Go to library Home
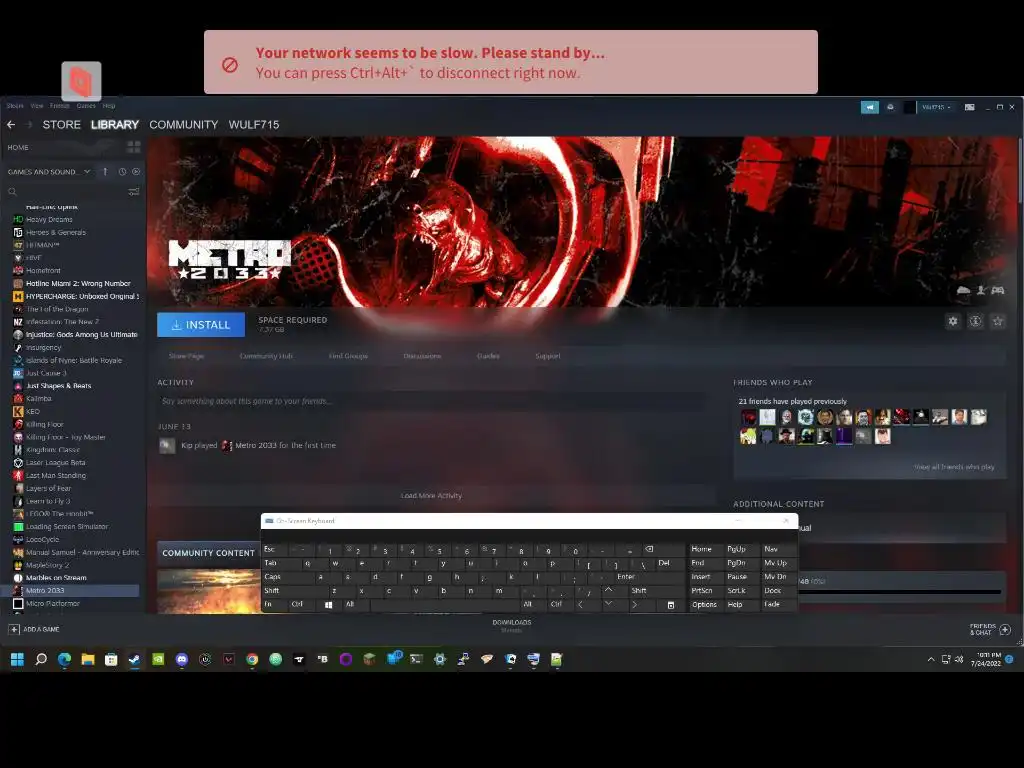1024x768 pixels. 18,148
